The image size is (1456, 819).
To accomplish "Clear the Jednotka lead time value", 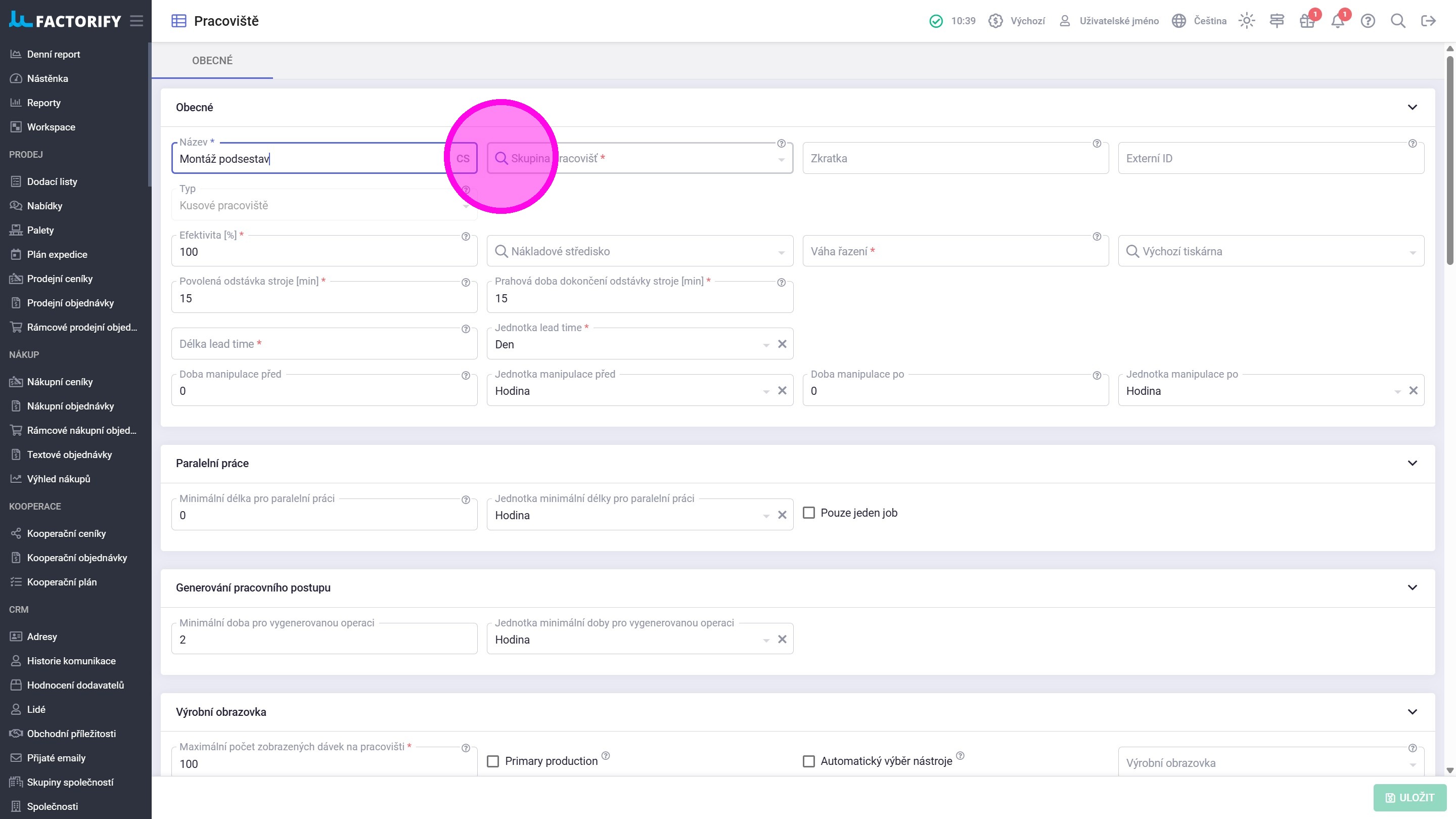I will coord(782,344).
